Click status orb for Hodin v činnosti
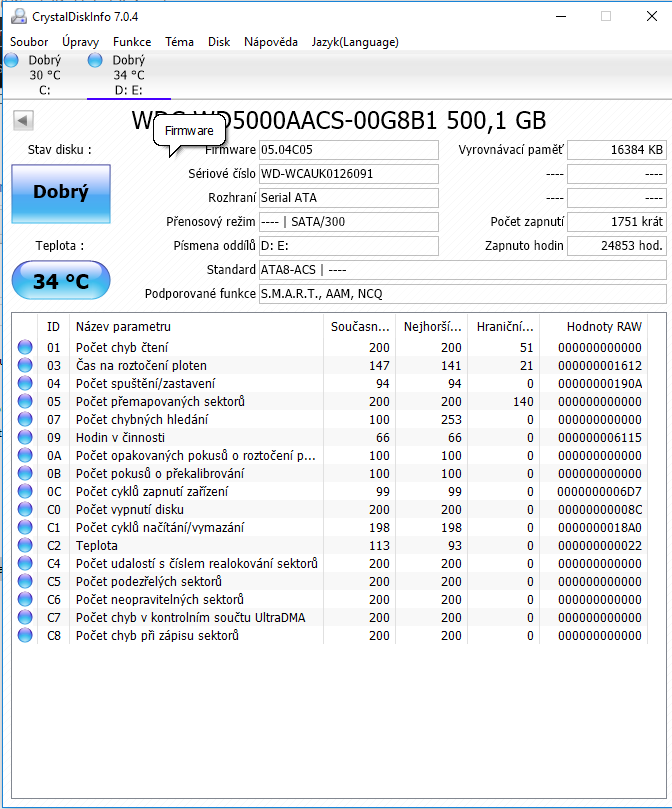This screenshot has height=809, width=672. pos(25,438)
